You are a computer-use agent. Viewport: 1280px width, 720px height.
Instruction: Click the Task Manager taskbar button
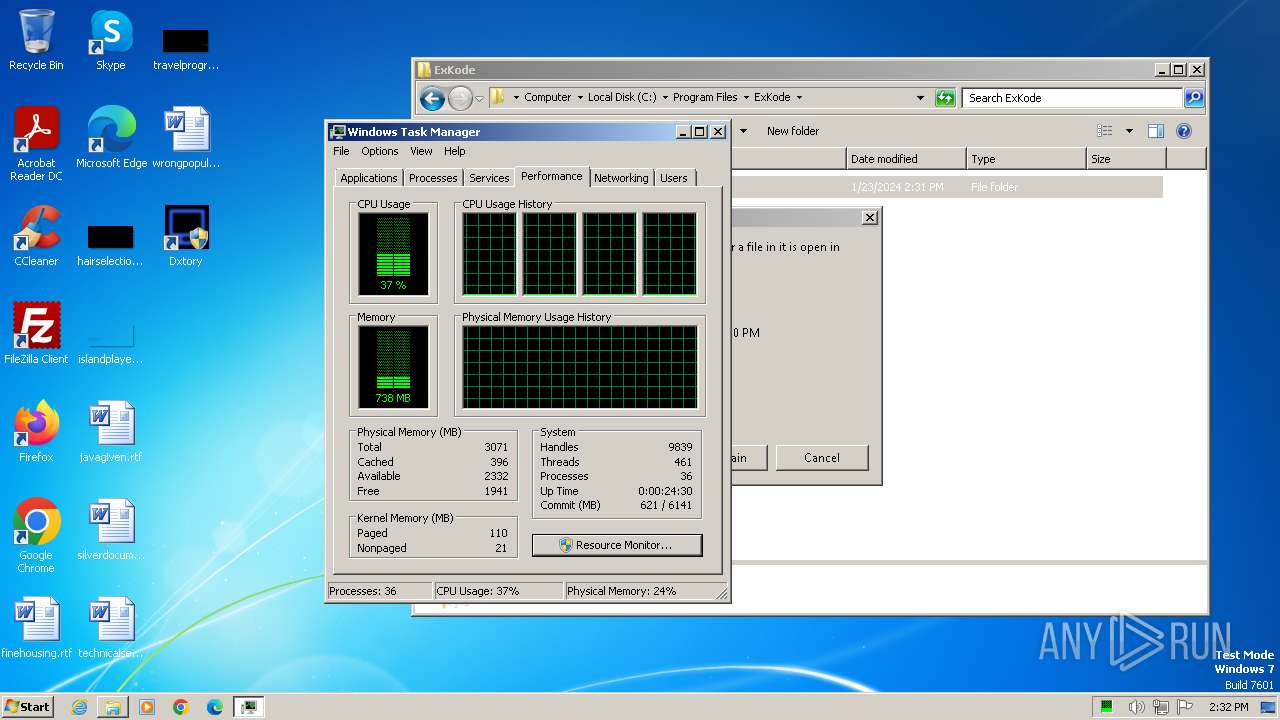click(x=248, y=707)
